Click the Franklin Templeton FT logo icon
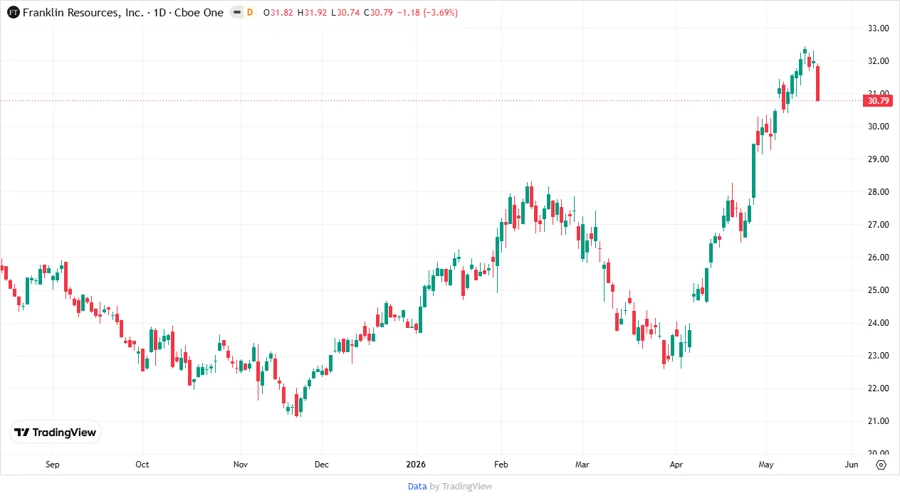The image size is (900, 498). tap(13, 13)
